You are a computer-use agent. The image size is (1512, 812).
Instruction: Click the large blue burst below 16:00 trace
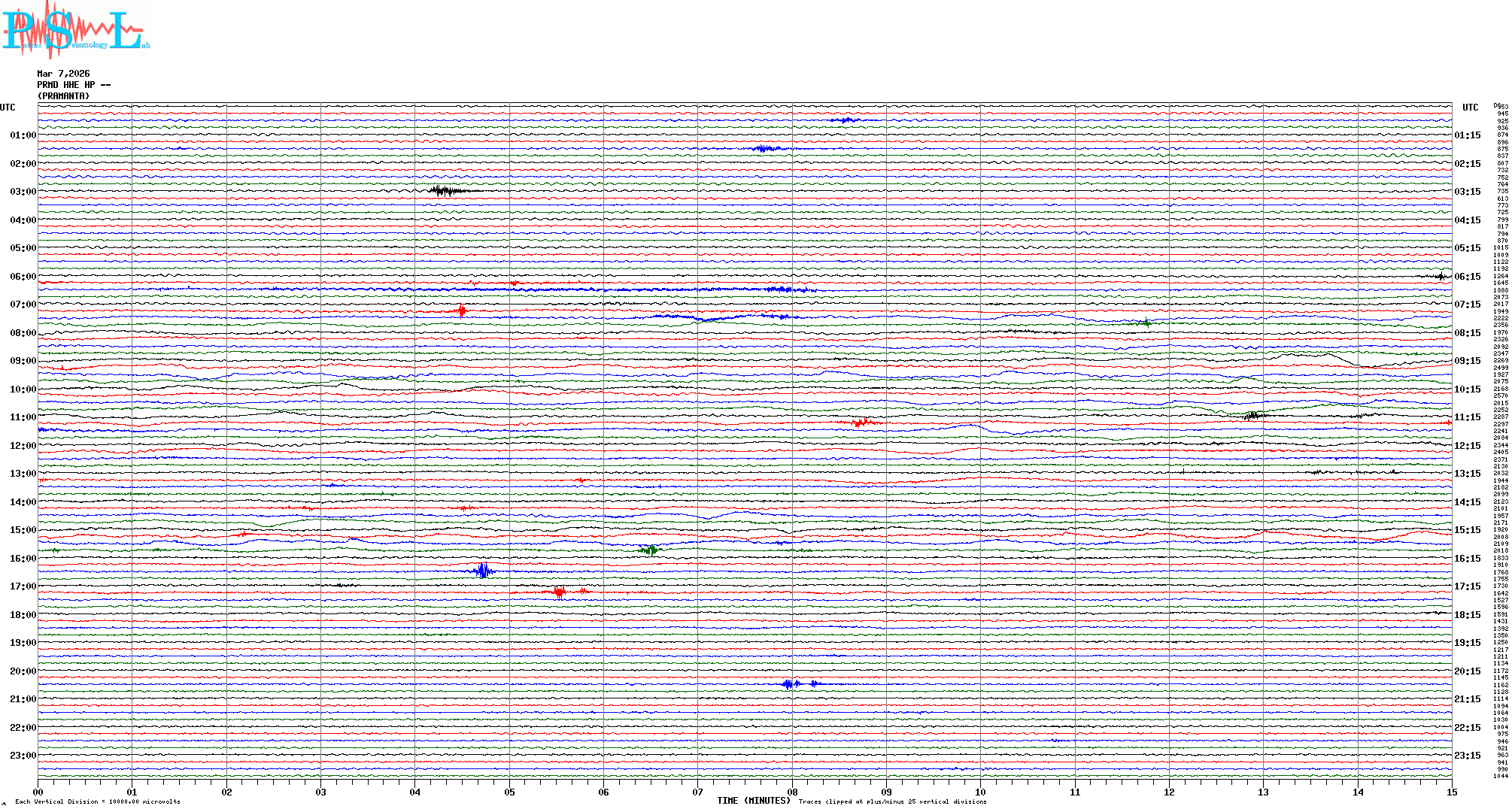pyautogui.click(x=483, y=571)
